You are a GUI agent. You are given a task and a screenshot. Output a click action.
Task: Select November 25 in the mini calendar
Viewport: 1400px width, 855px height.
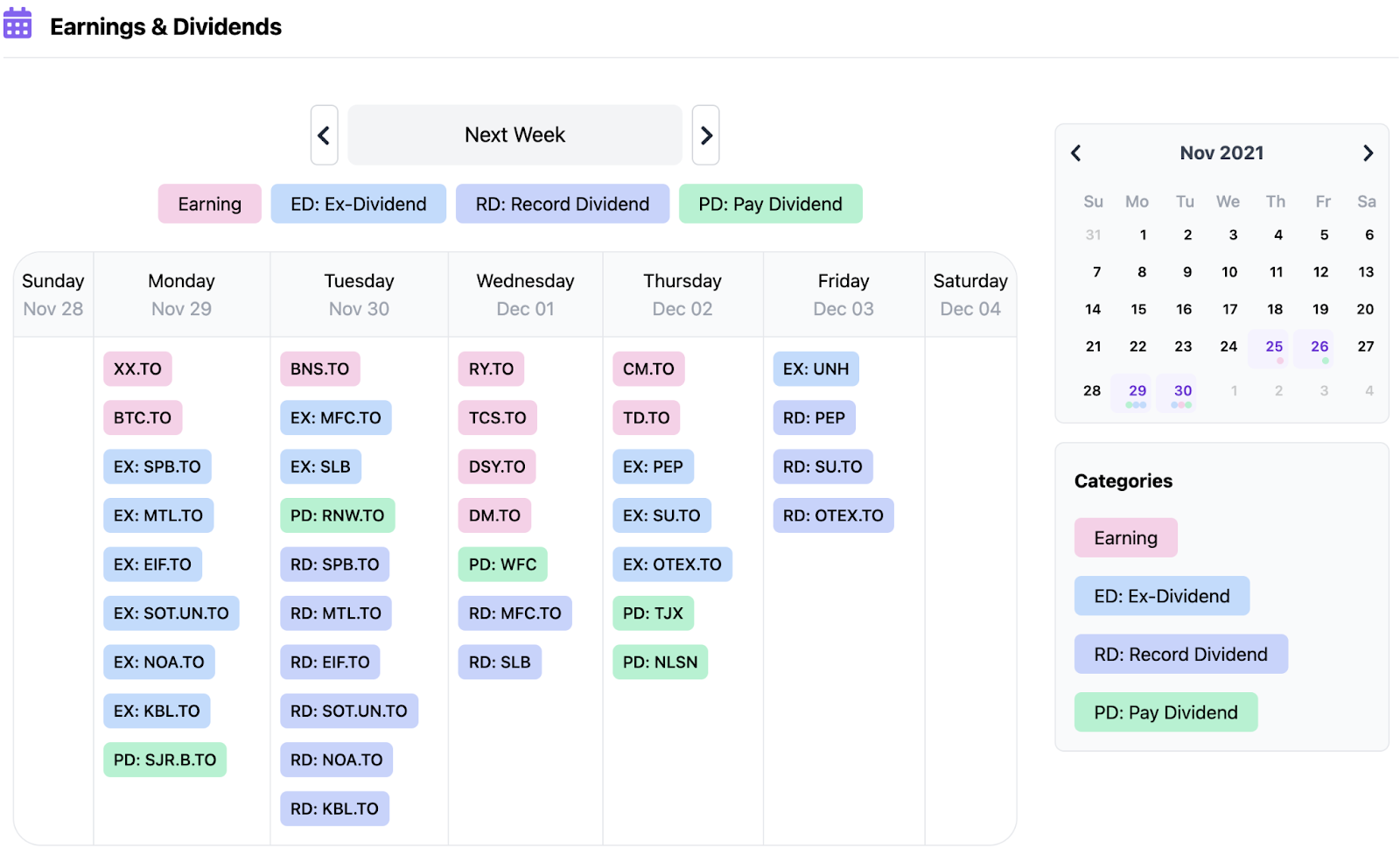pyautogui.click(x=1274, y=347)
